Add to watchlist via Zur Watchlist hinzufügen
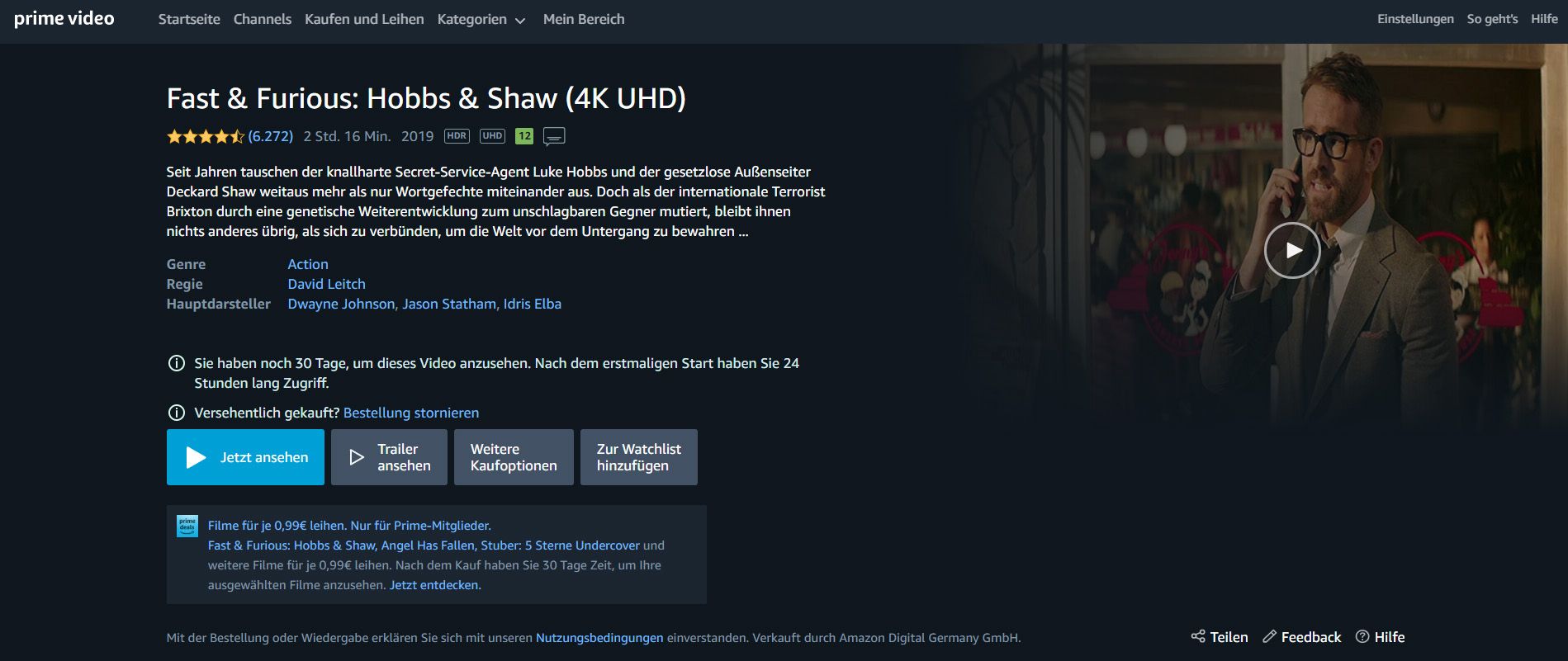Viewport: 1568px width, 661px height. point(639,457)
